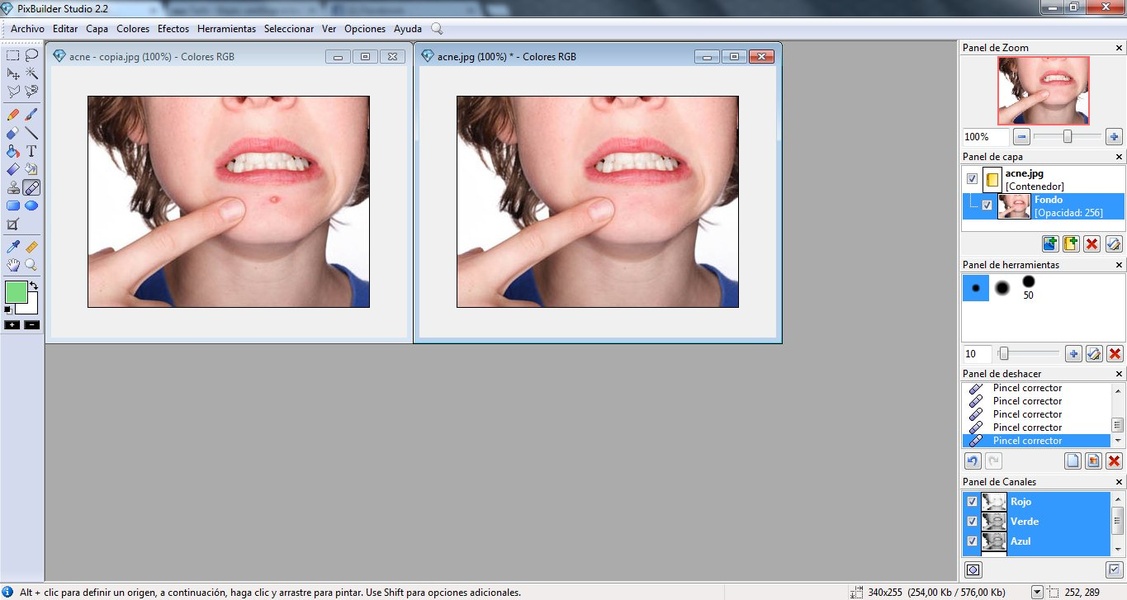Viewport: 1127px width, 600px height.
Task: Select the brush preset labeled 50
Action: tap(1029, 287)
